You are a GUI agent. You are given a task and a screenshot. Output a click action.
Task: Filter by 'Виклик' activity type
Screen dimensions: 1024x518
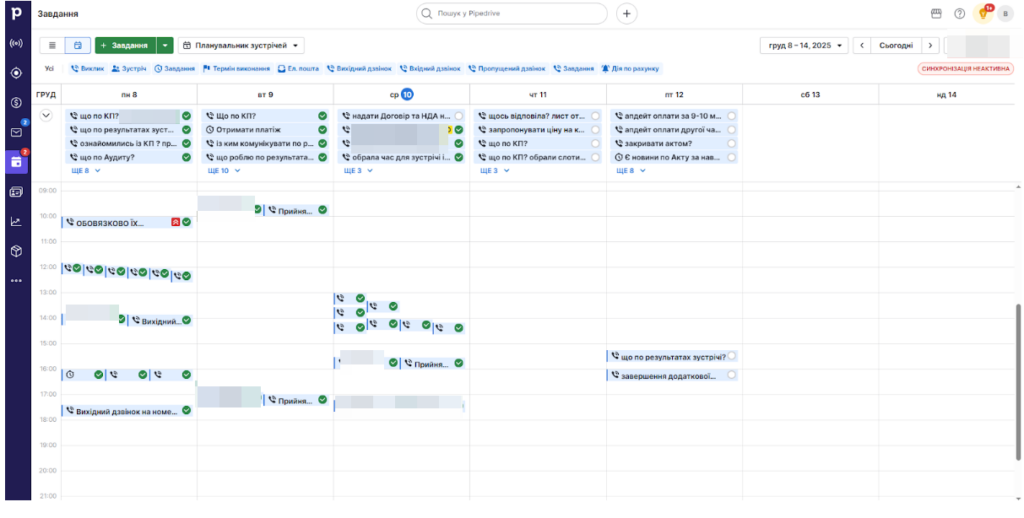[88, 68]
